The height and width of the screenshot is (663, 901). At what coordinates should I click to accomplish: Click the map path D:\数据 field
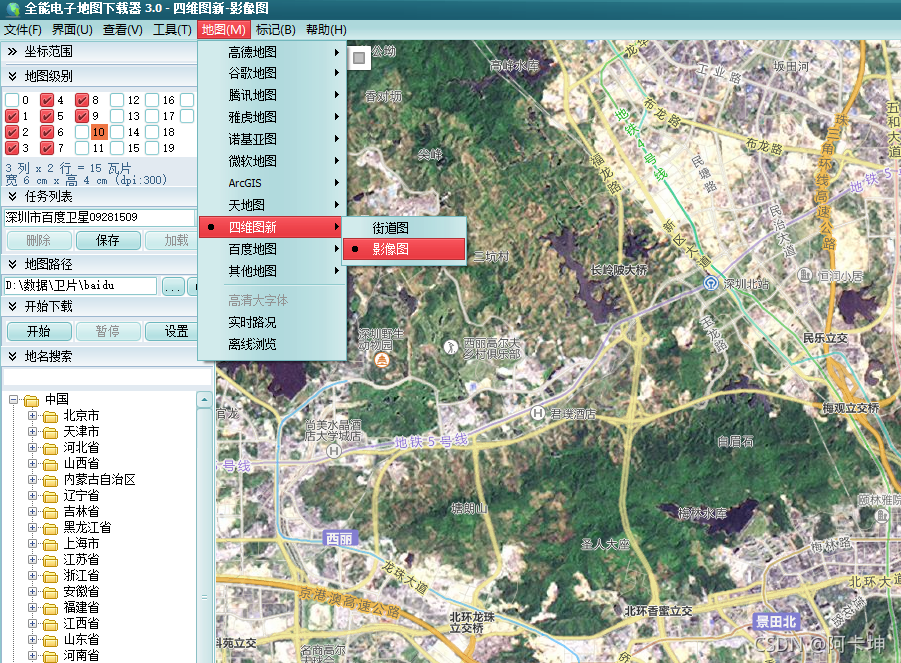point(80,286)
